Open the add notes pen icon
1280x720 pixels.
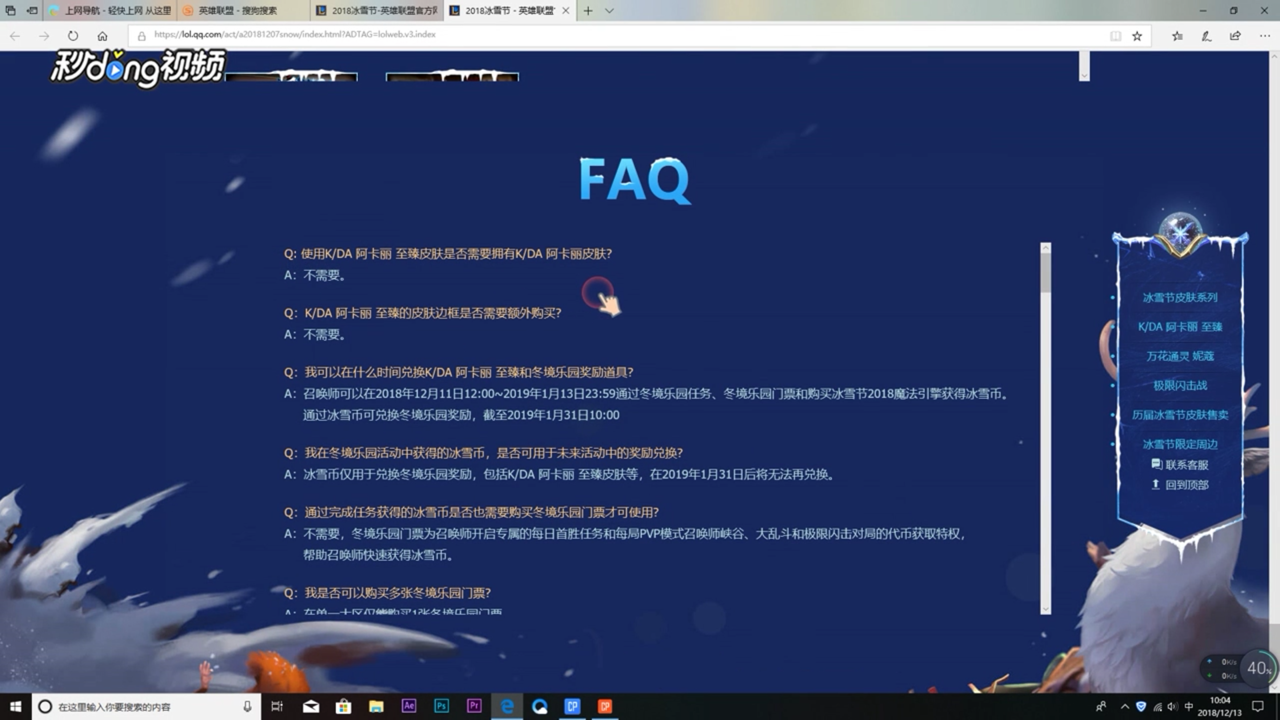click(x=1207, y=35)
